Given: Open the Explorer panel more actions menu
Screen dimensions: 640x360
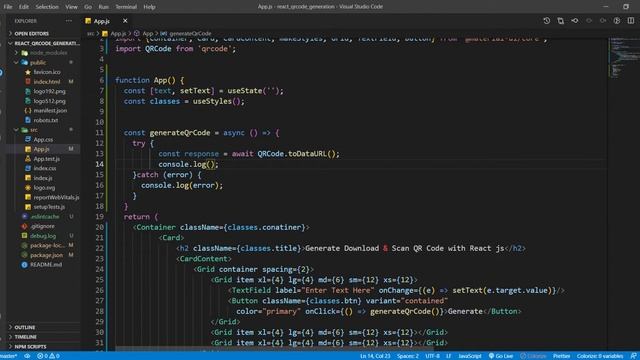Looking at the screenshot, I should tap(69, 21).
